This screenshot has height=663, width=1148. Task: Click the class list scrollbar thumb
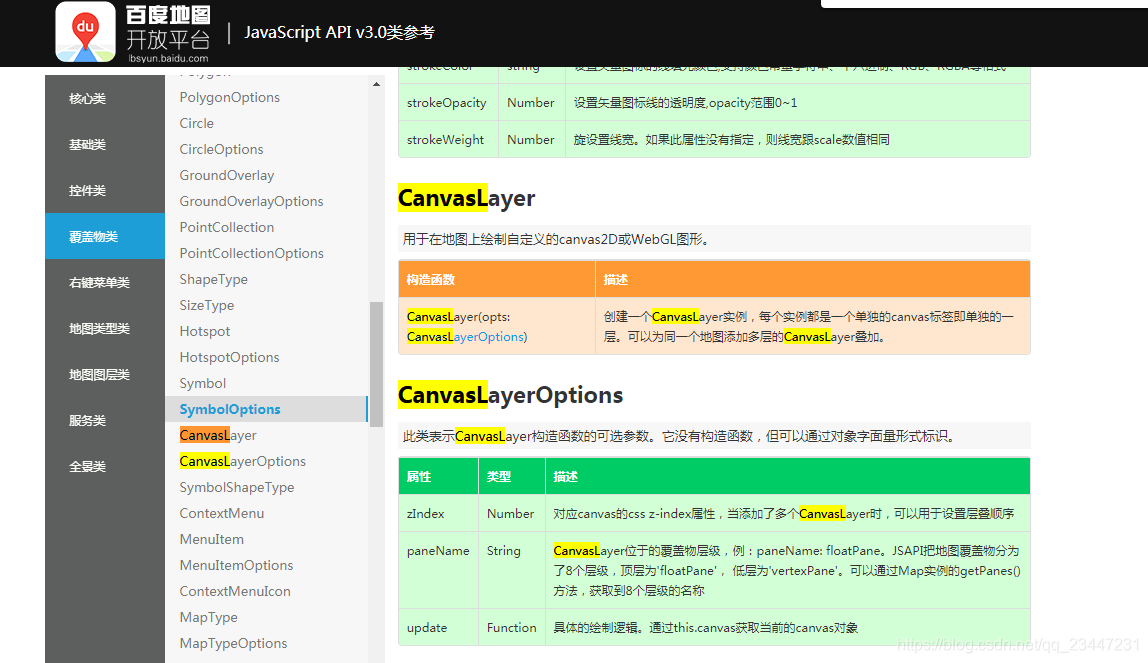[376, 364]
